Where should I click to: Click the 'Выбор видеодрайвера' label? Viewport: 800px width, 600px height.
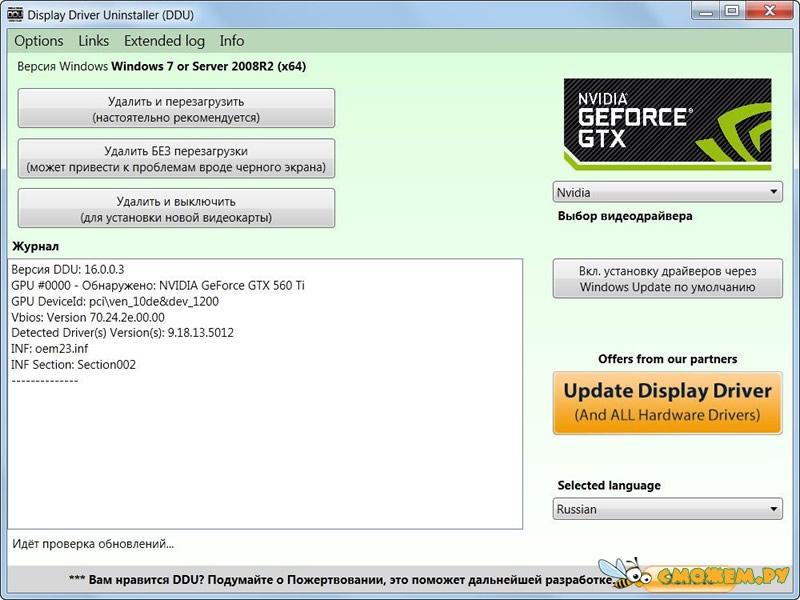click(x=625, y=216)
